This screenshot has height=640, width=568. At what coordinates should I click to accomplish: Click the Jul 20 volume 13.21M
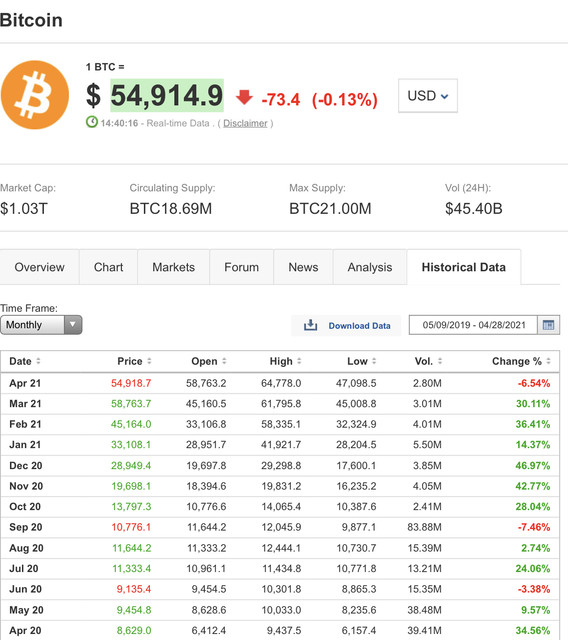[424, 569]
